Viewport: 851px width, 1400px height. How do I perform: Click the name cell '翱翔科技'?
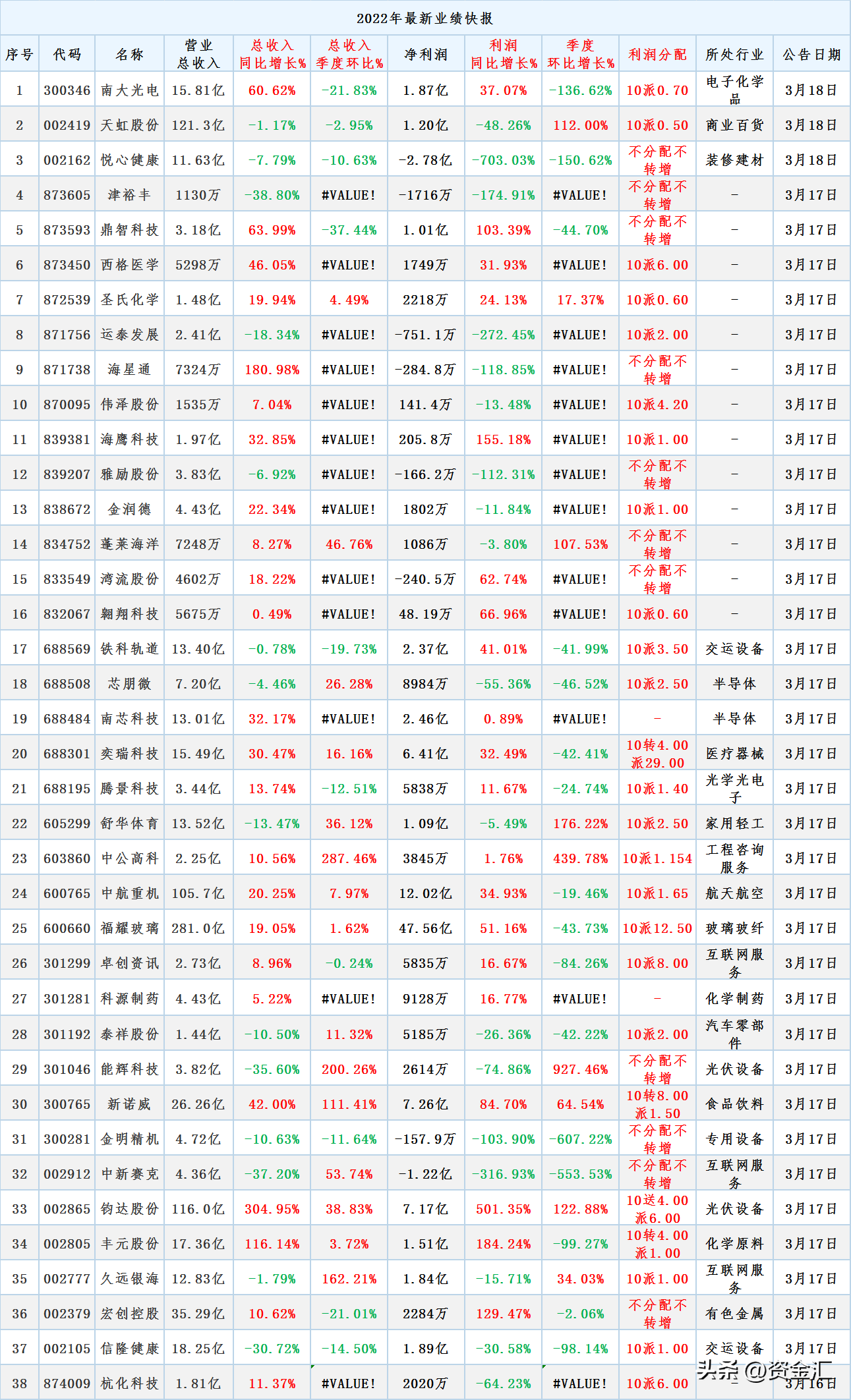coord(130,614)
